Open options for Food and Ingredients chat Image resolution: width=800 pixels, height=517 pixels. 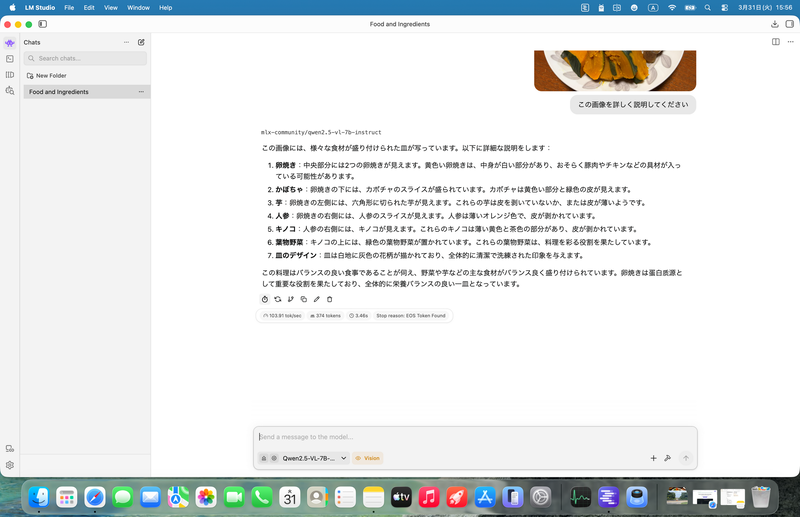click(x=141, y=92)
